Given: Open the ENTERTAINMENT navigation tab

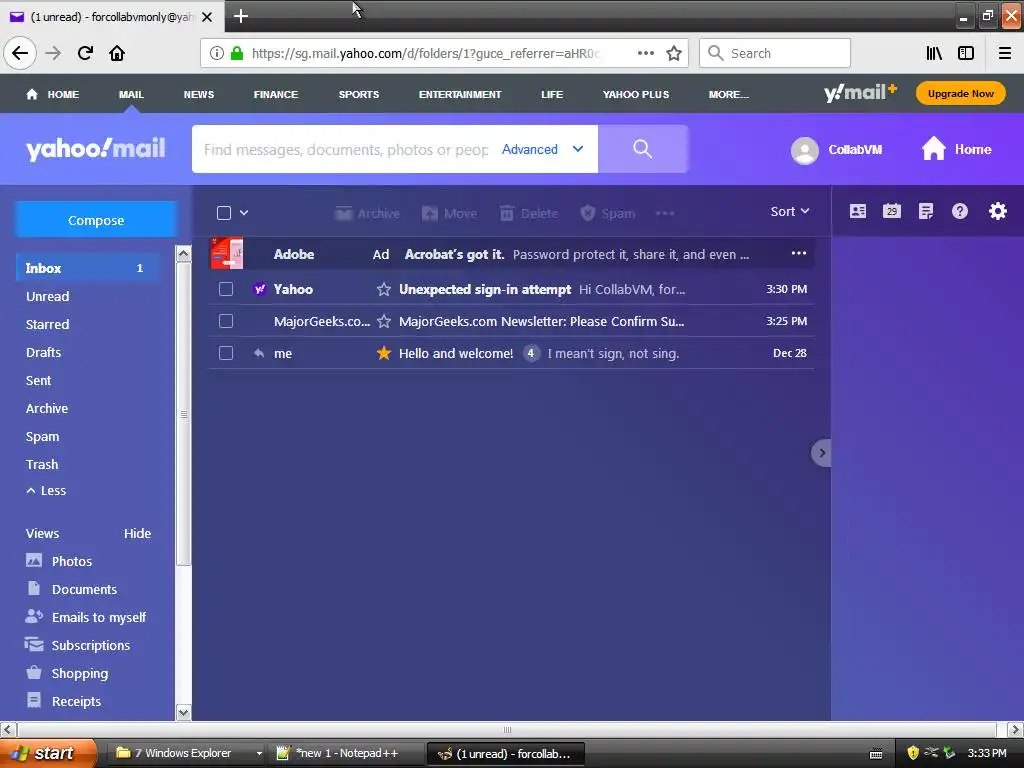Looking at the screenshot, I should click(460, 95).
